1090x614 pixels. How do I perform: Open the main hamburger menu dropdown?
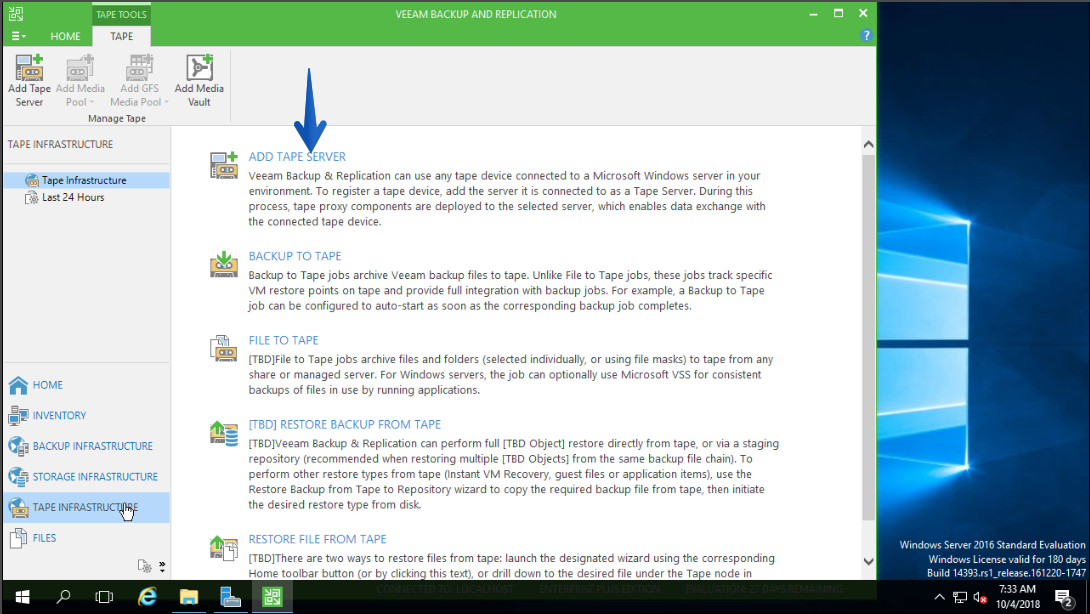pos(19,36)
